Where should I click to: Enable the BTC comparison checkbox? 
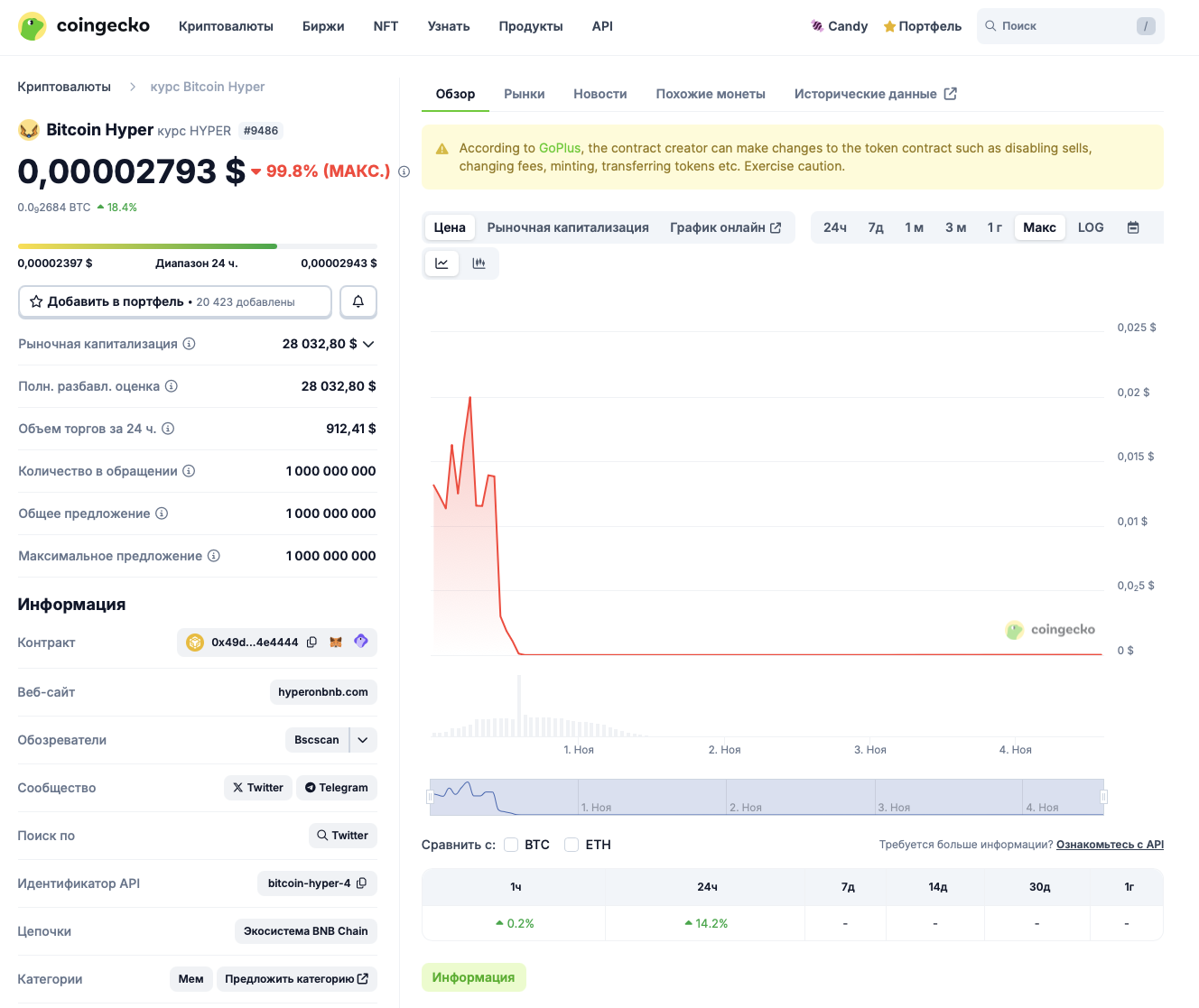click(511, 844)
